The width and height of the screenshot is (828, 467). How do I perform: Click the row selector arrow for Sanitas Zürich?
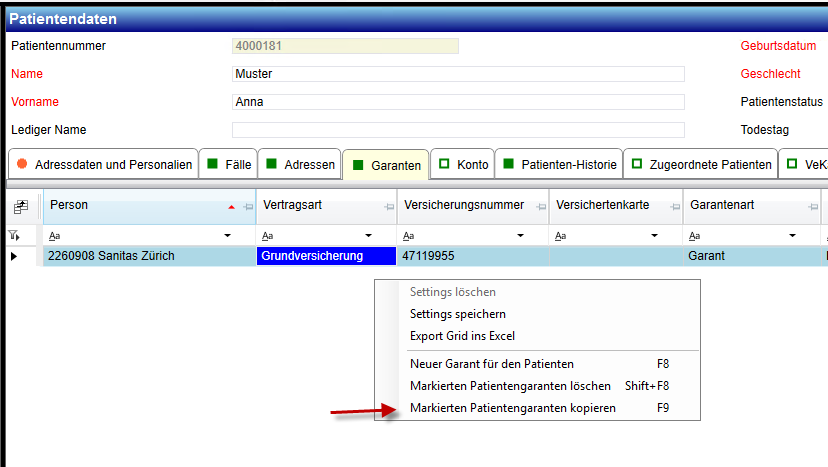(14, 256)
